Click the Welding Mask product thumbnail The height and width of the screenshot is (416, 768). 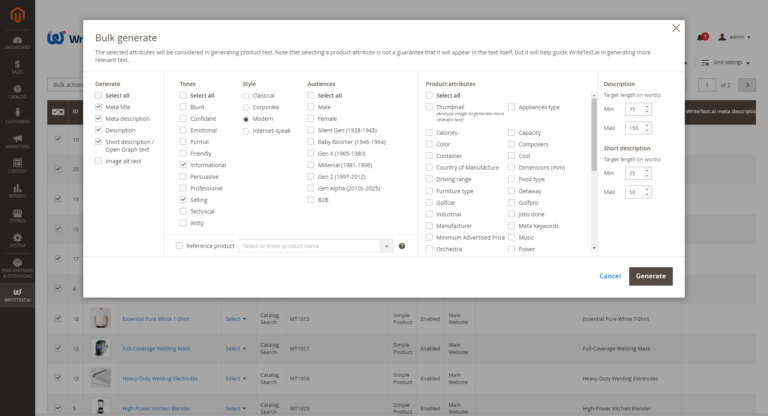(100, 348)
